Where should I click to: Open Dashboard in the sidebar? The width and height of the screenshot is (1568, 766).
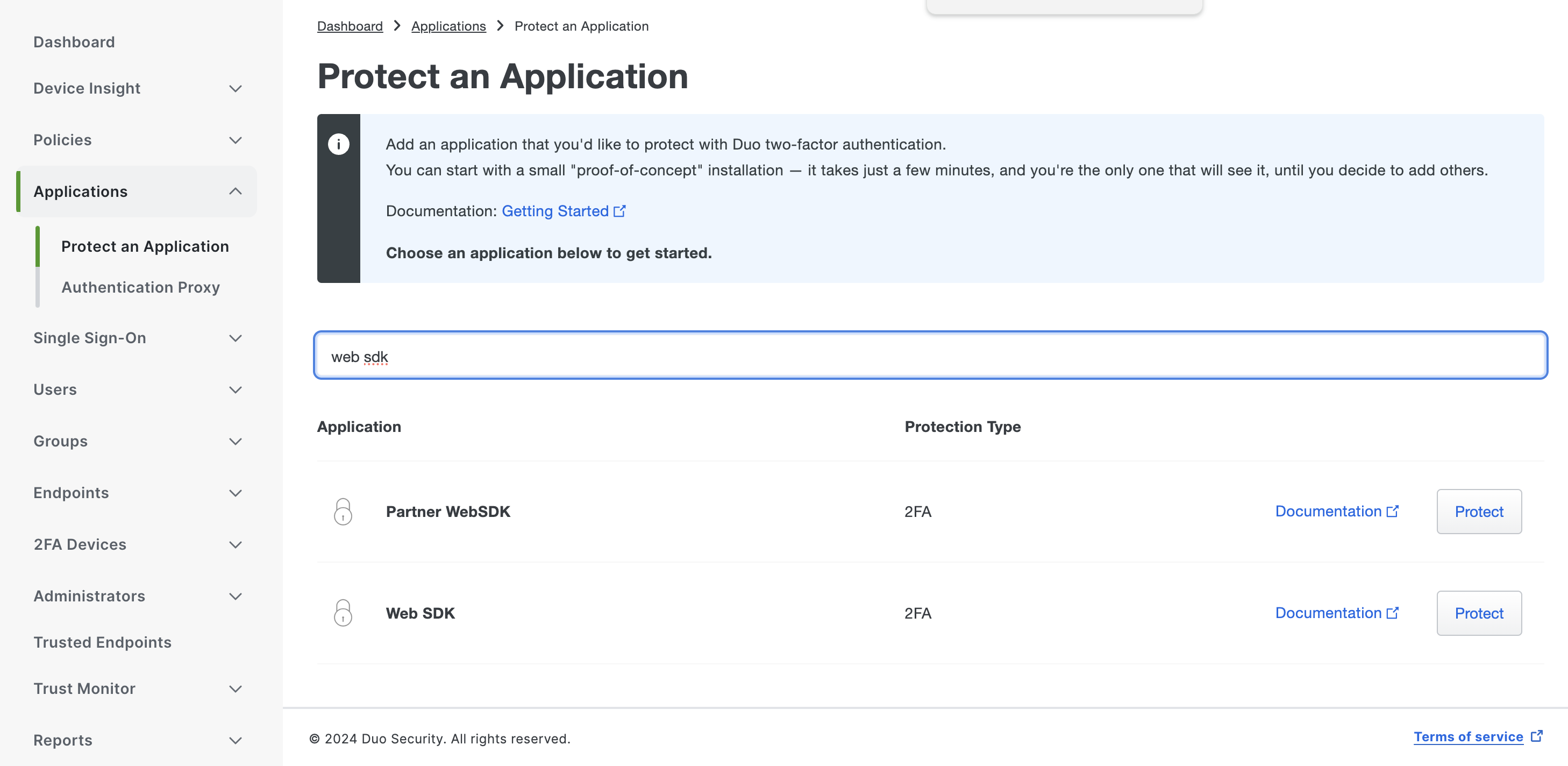click(74, 42)
